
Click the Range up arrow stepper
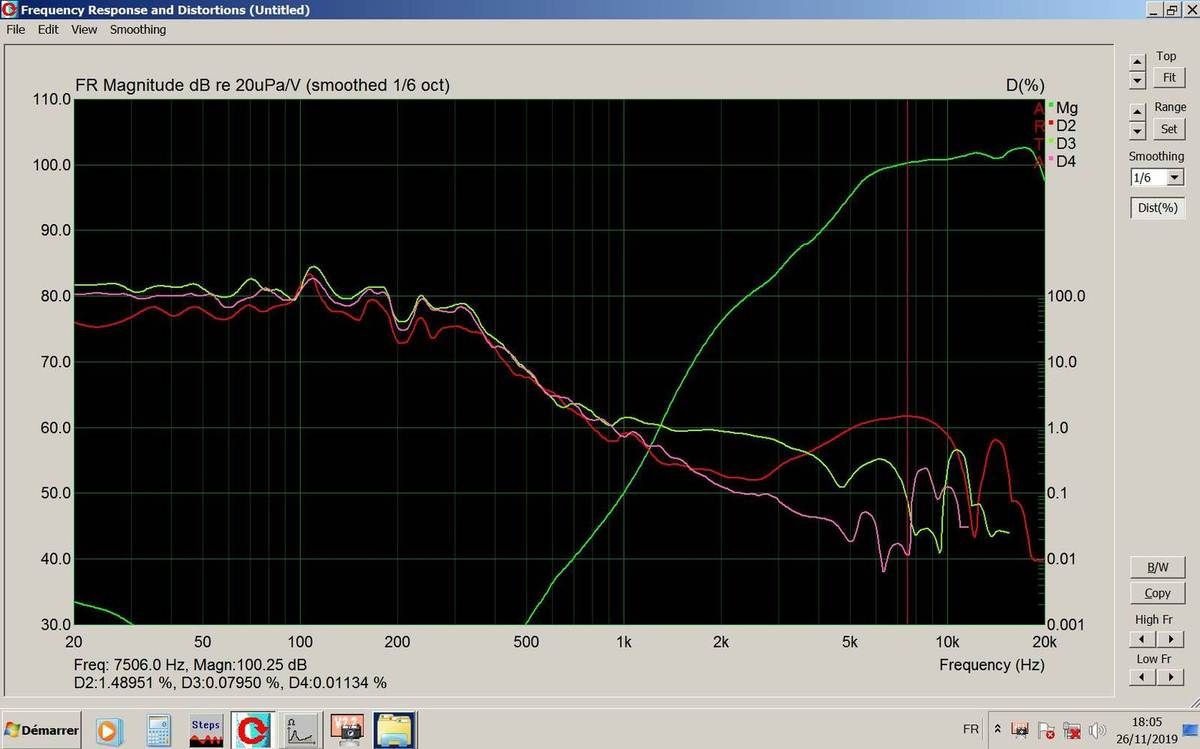(x=1137, y=111)
